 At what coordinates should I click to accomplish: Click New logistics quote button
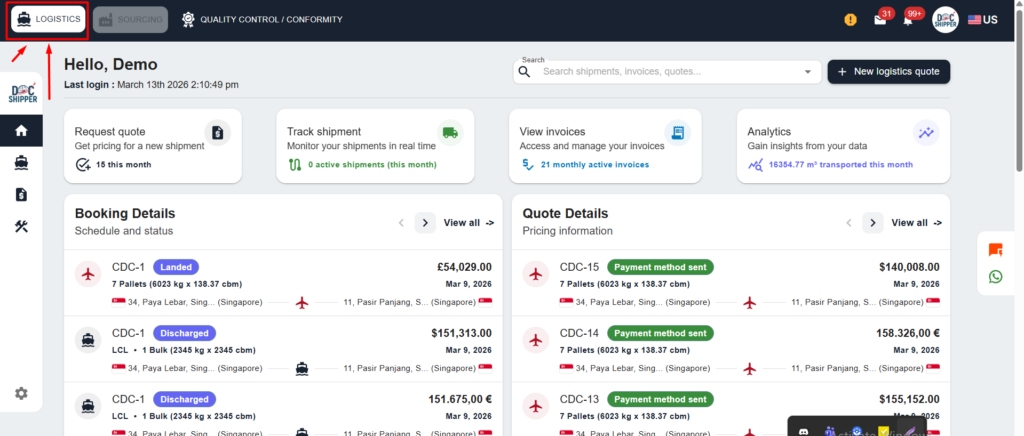click(x=889, y=72)
